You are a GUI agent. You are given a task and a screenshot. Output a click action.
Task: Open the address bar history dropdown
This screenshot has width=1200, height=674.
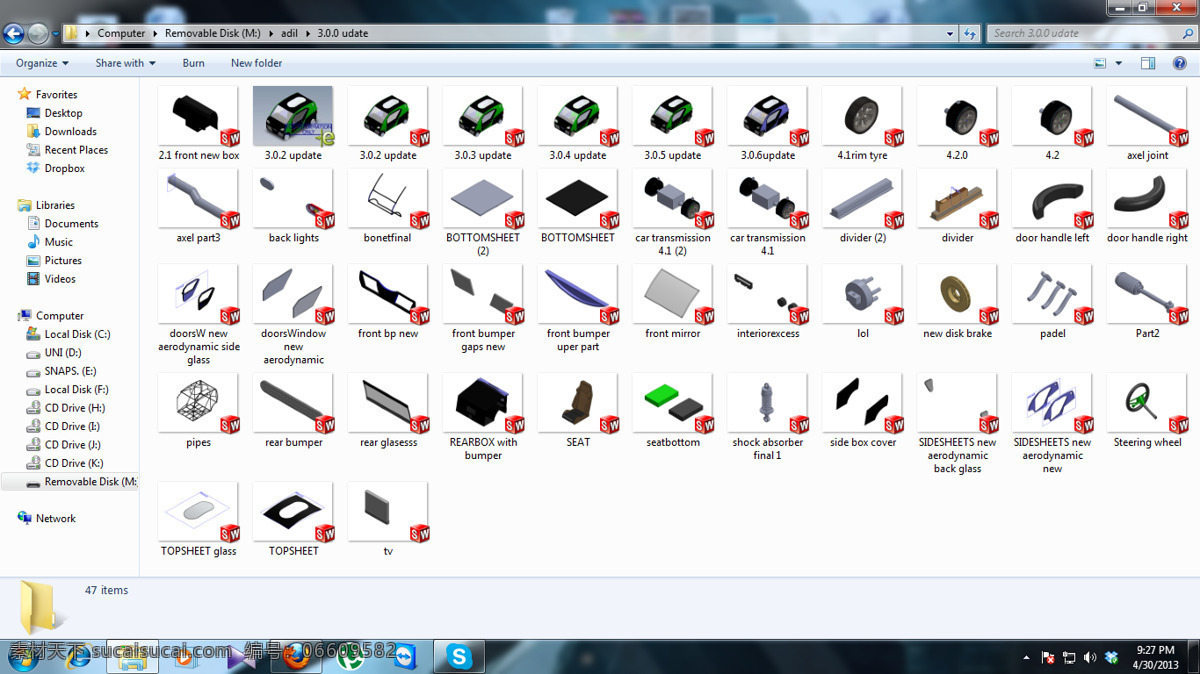[951, 33]
